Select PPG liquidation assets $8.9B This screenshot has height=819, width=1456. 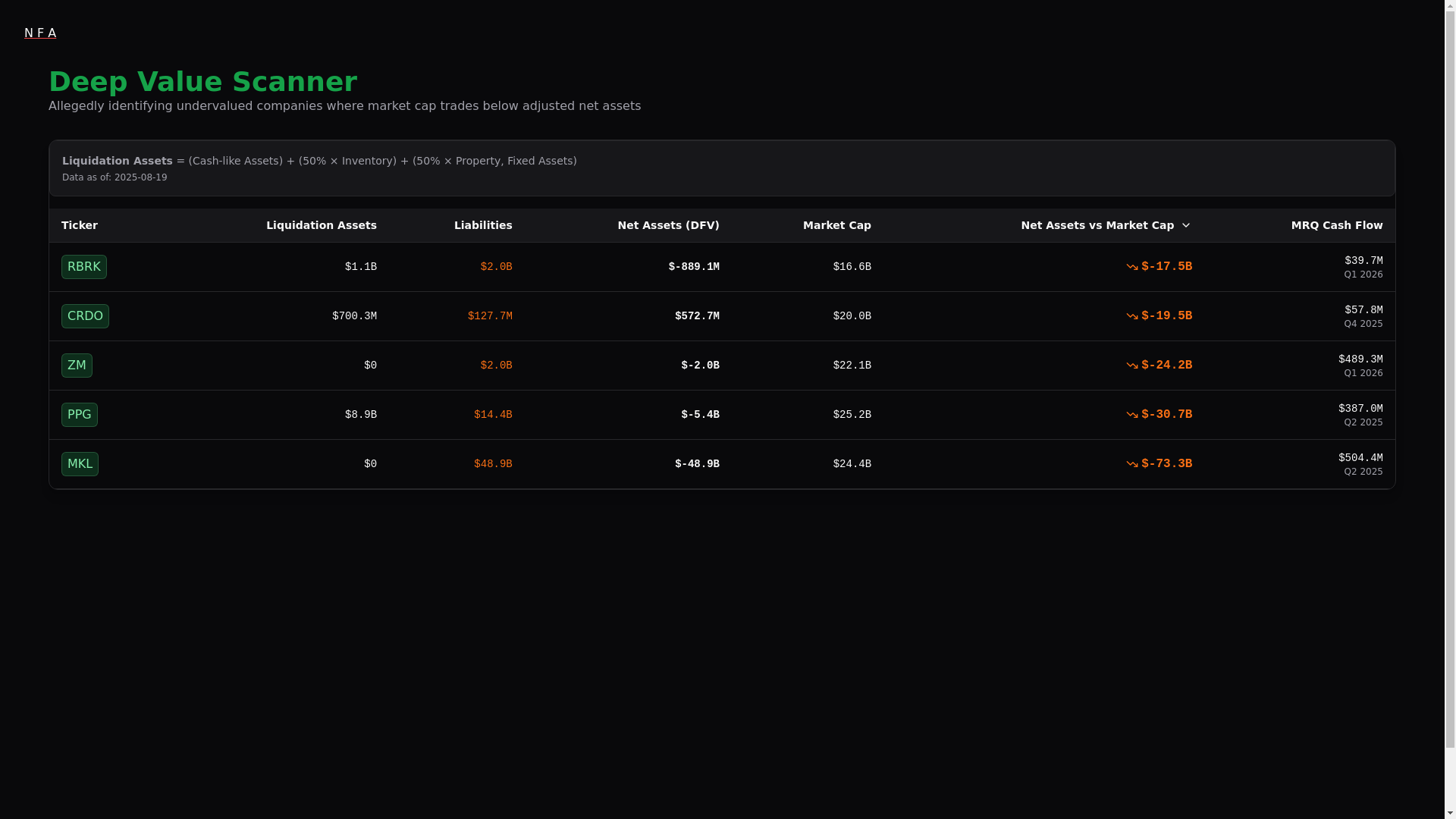[361, 415]
